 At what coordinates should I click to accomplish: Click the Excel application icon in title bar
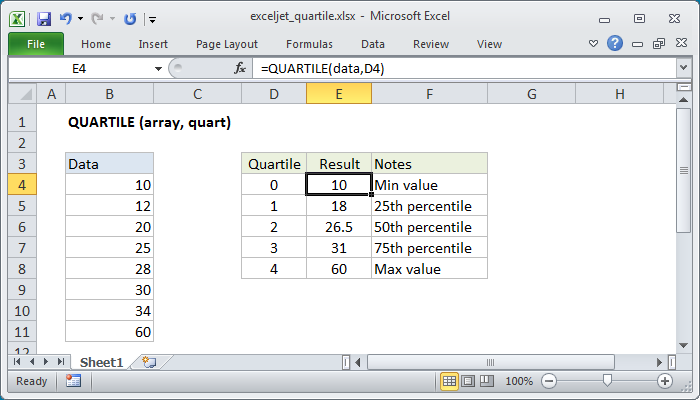pyautogui.click(x=17, y=19)
